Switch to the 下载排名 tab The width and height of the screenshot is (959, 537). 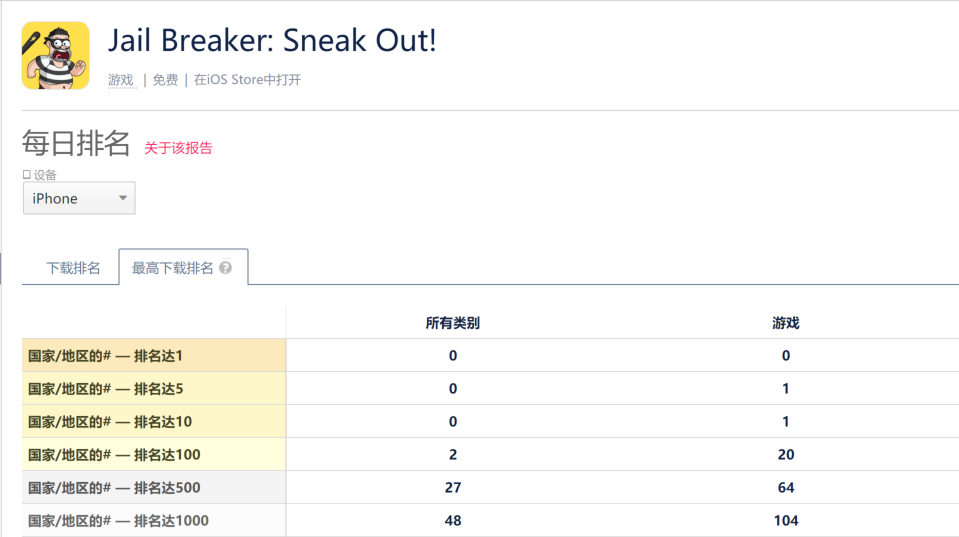click(x=73, y=268)
